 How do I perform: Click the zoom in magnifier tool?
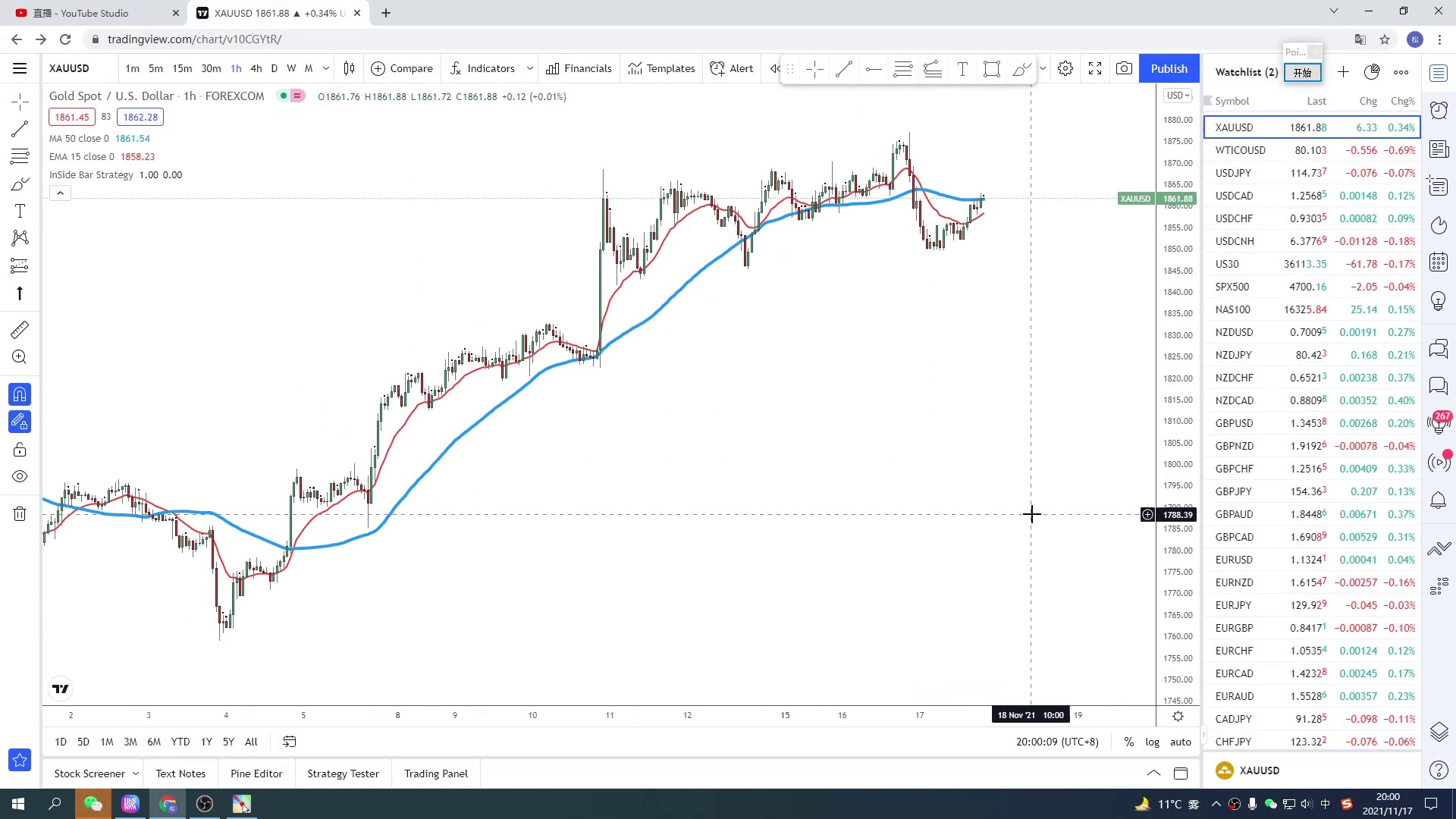click(x=20, y=357)
